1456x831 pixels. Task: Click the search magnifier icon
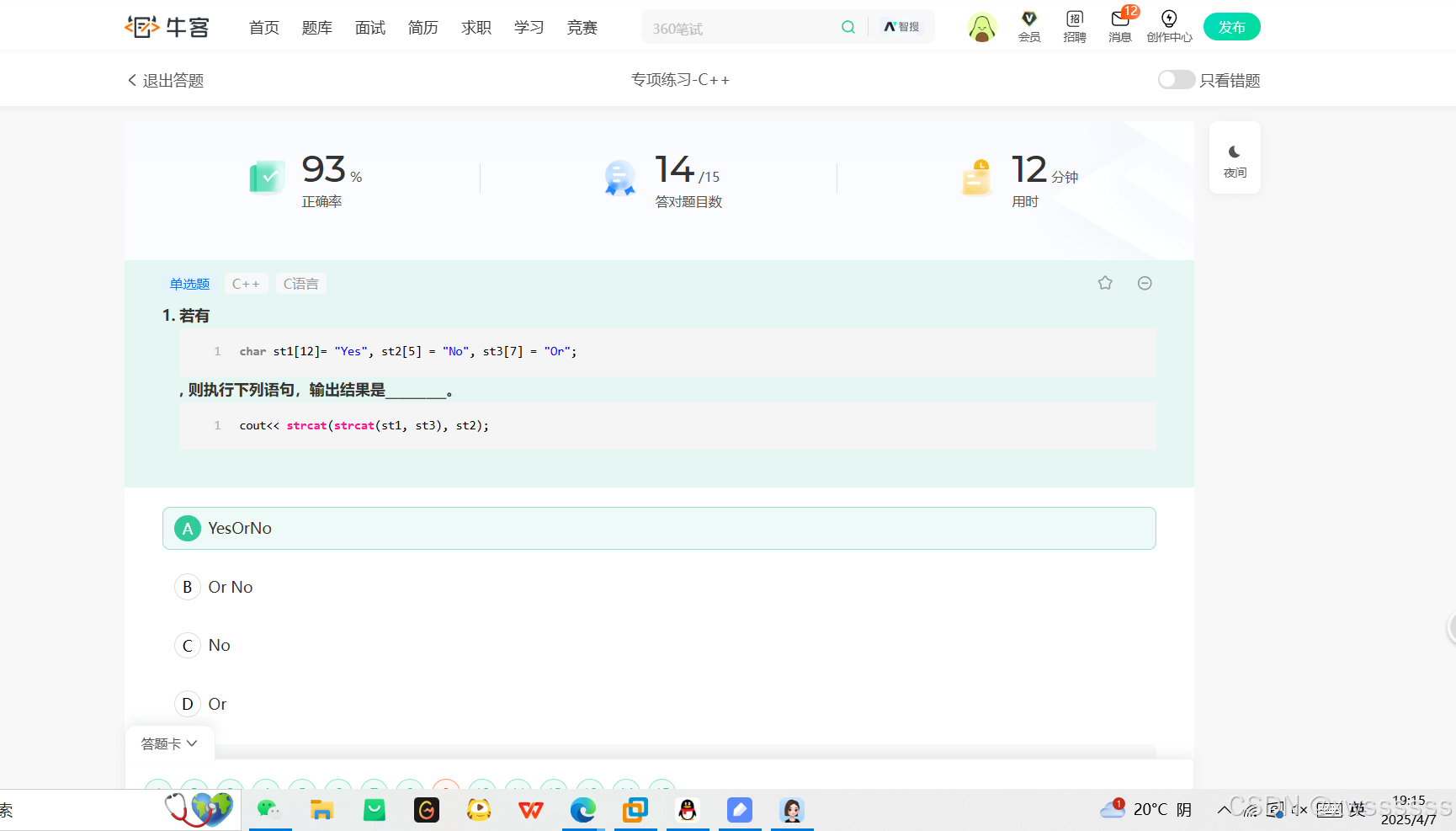pos(848,27)
